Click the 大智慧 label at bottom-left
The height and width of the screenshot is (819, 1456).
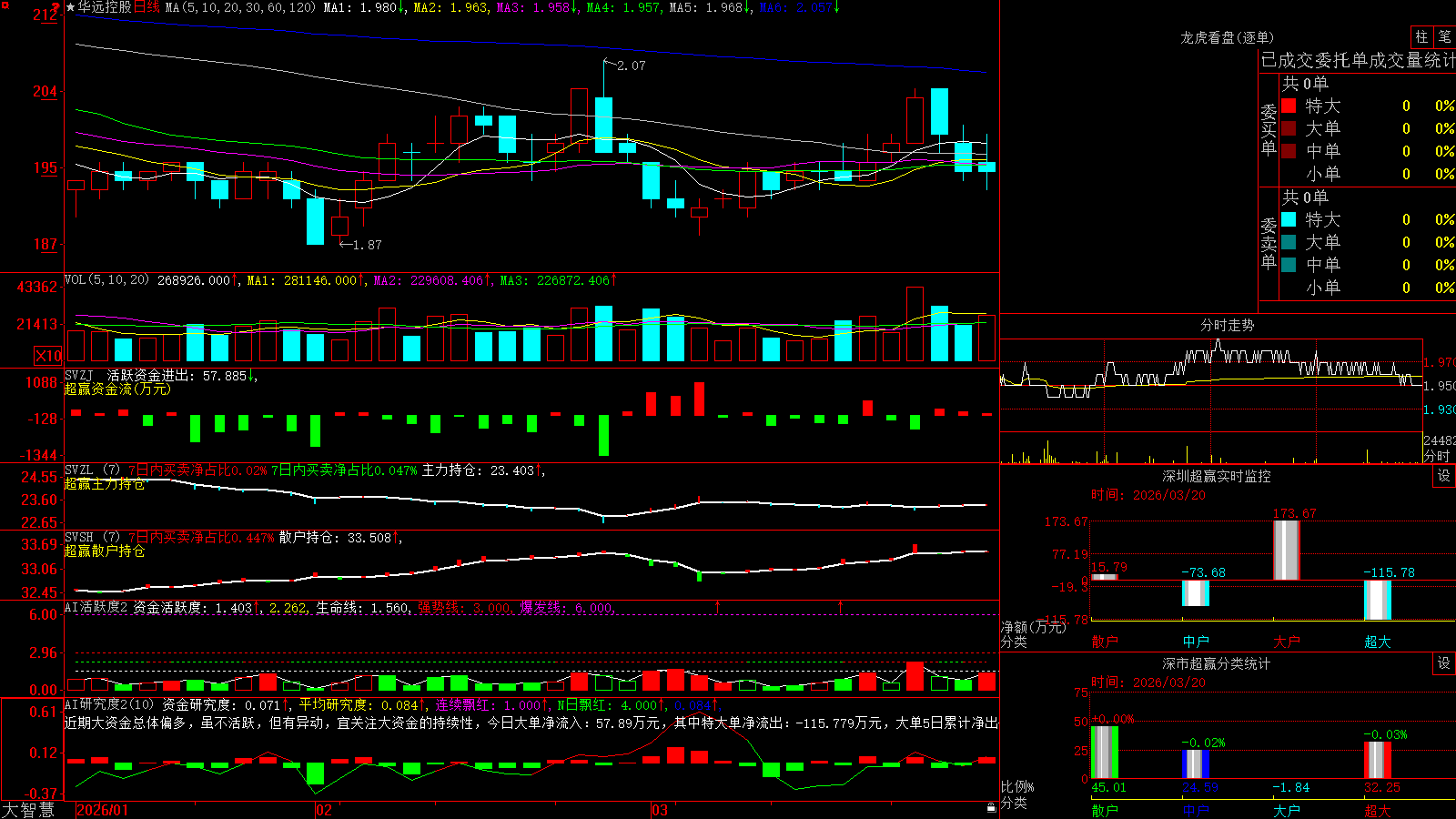[x=28, y=809]
